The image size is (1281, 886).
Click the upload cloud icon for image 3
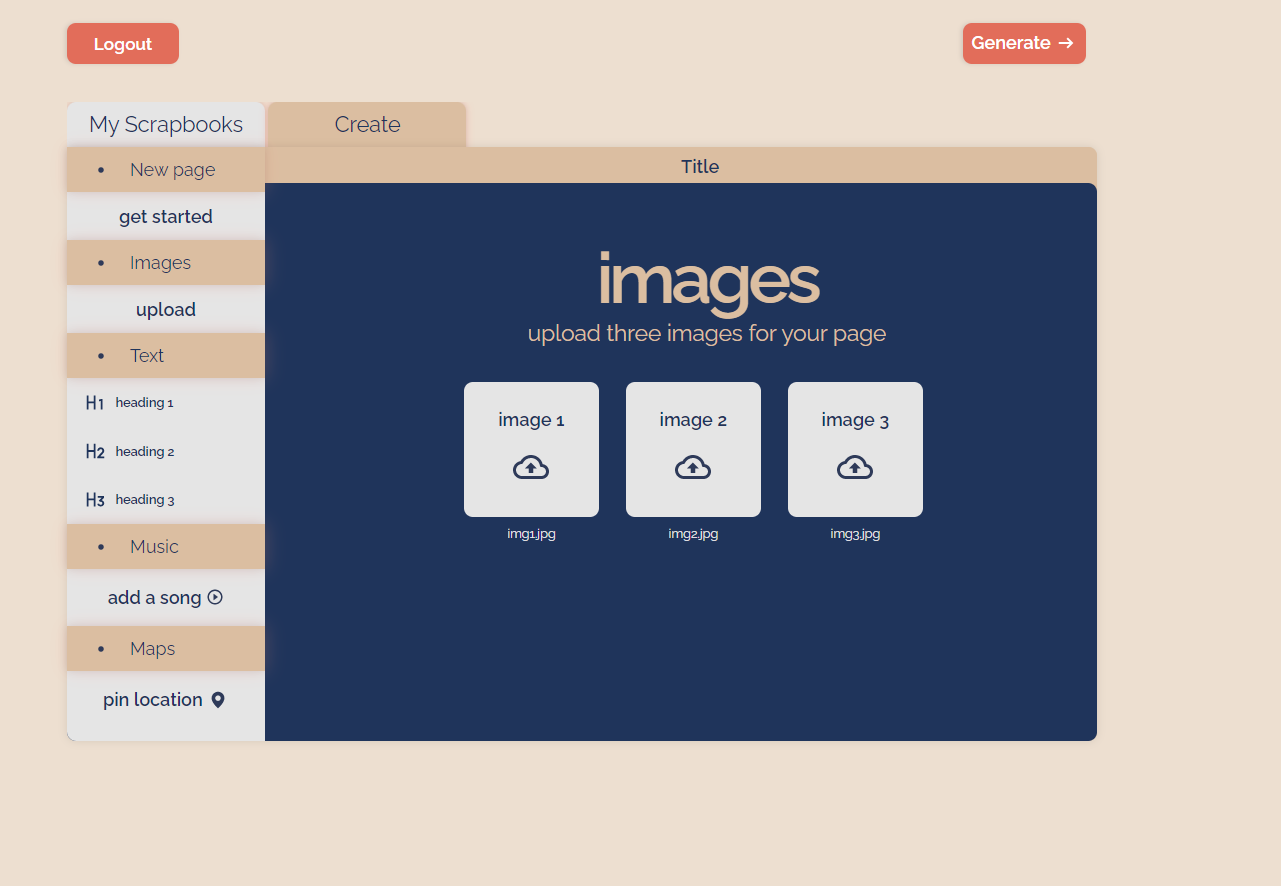[x=855, y=466]
